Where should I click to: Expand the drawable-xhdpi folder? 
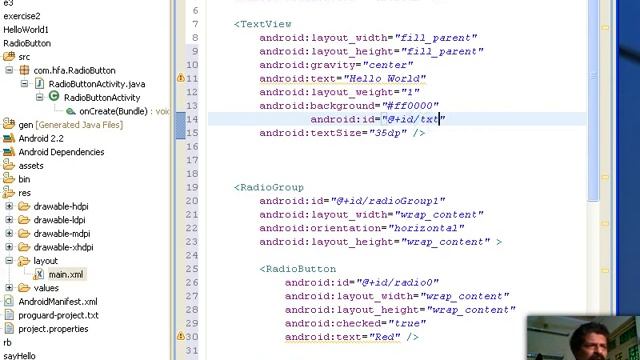[9, 247]
